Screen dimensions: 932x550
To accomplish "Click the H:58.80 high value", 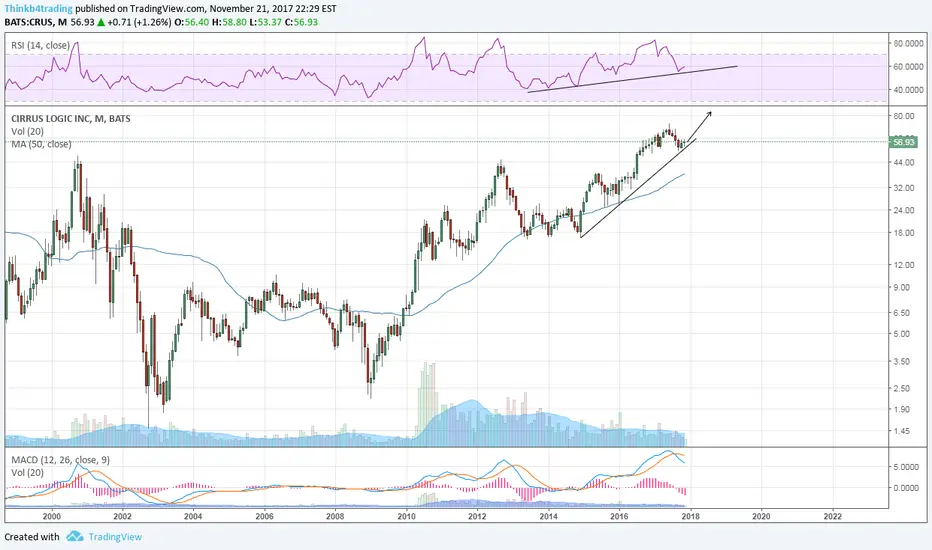I will [x=229, y=22].
